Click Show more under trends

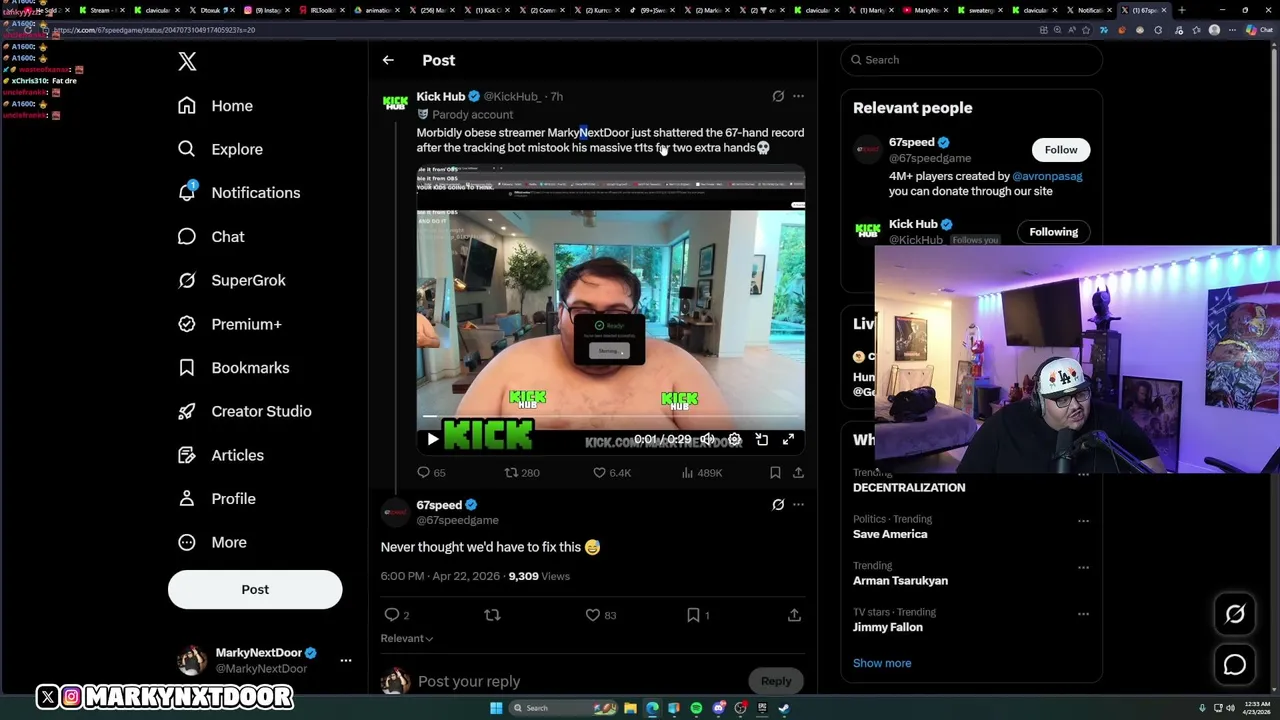[x=882, y=663]
